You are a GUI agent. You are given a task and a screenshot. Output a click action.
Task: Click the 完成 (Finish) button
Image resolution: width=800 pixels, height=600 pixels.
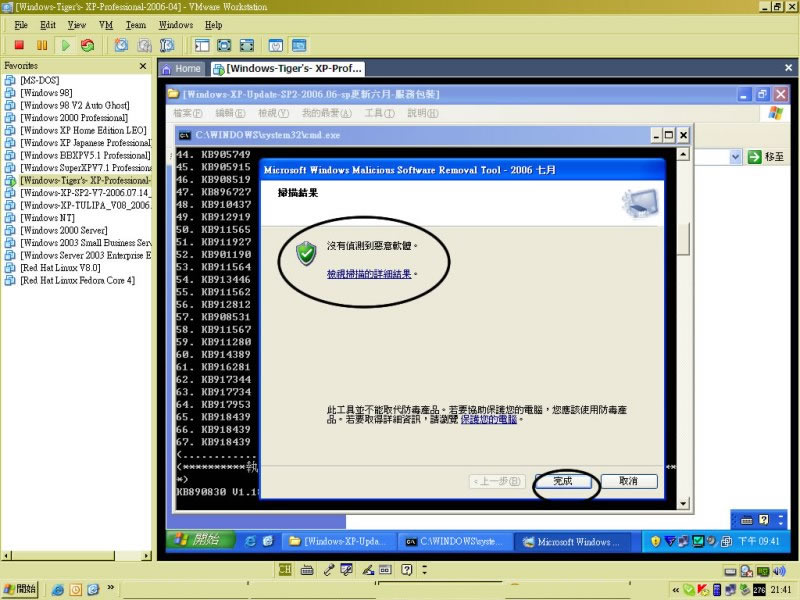[x=563, y=481]
